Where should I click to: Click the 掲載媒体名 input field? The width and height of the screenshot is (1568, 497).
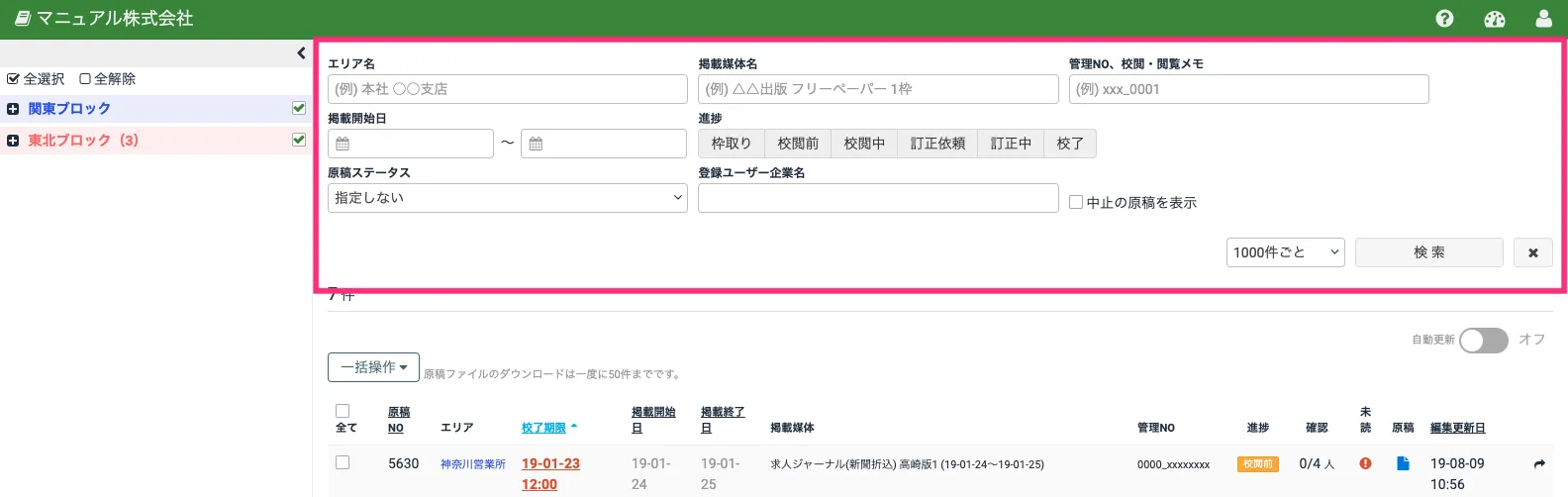tap(878, 89)
